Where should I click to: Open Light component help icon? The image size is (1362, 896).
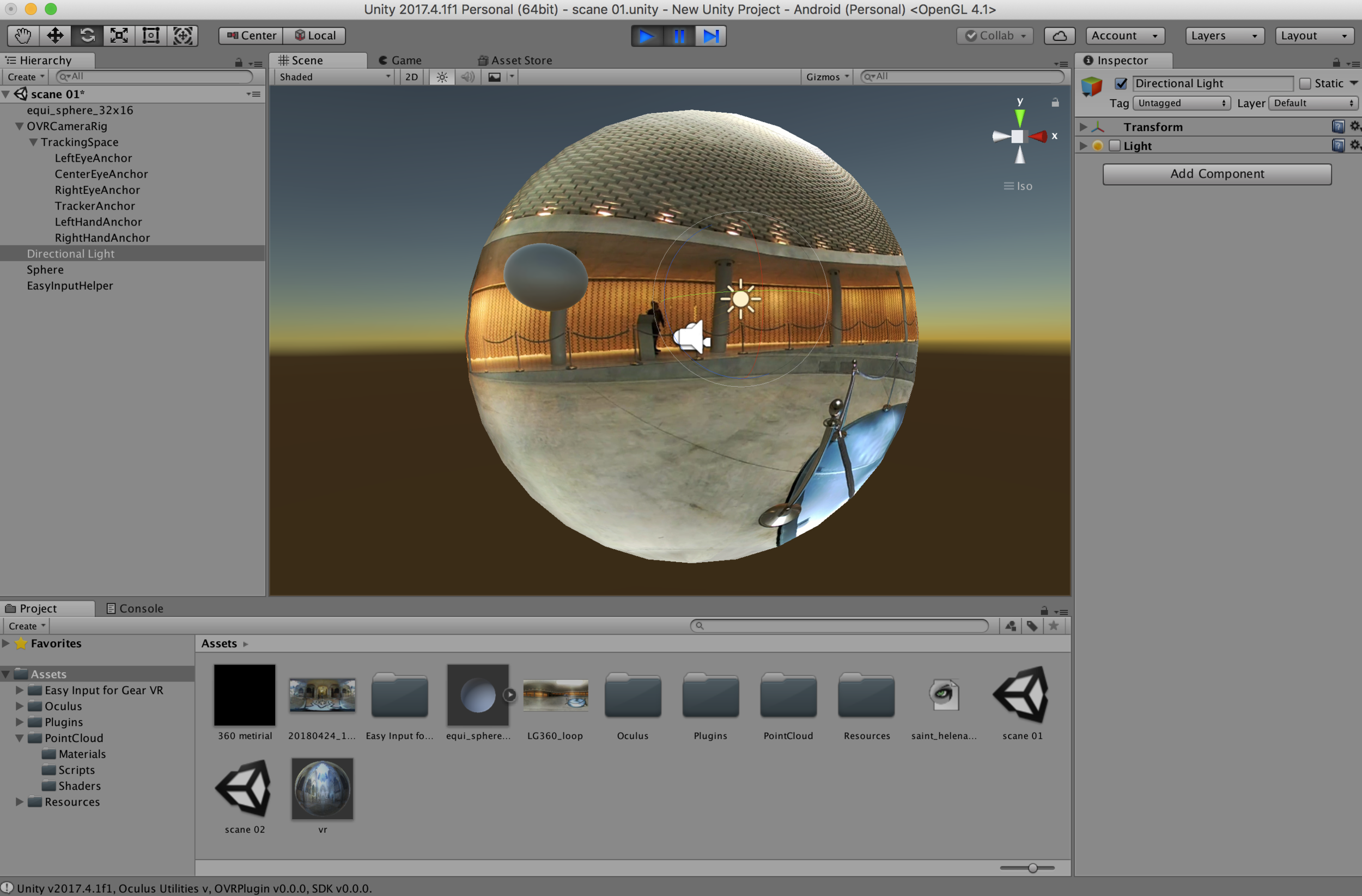click(x=1338, y=145)
